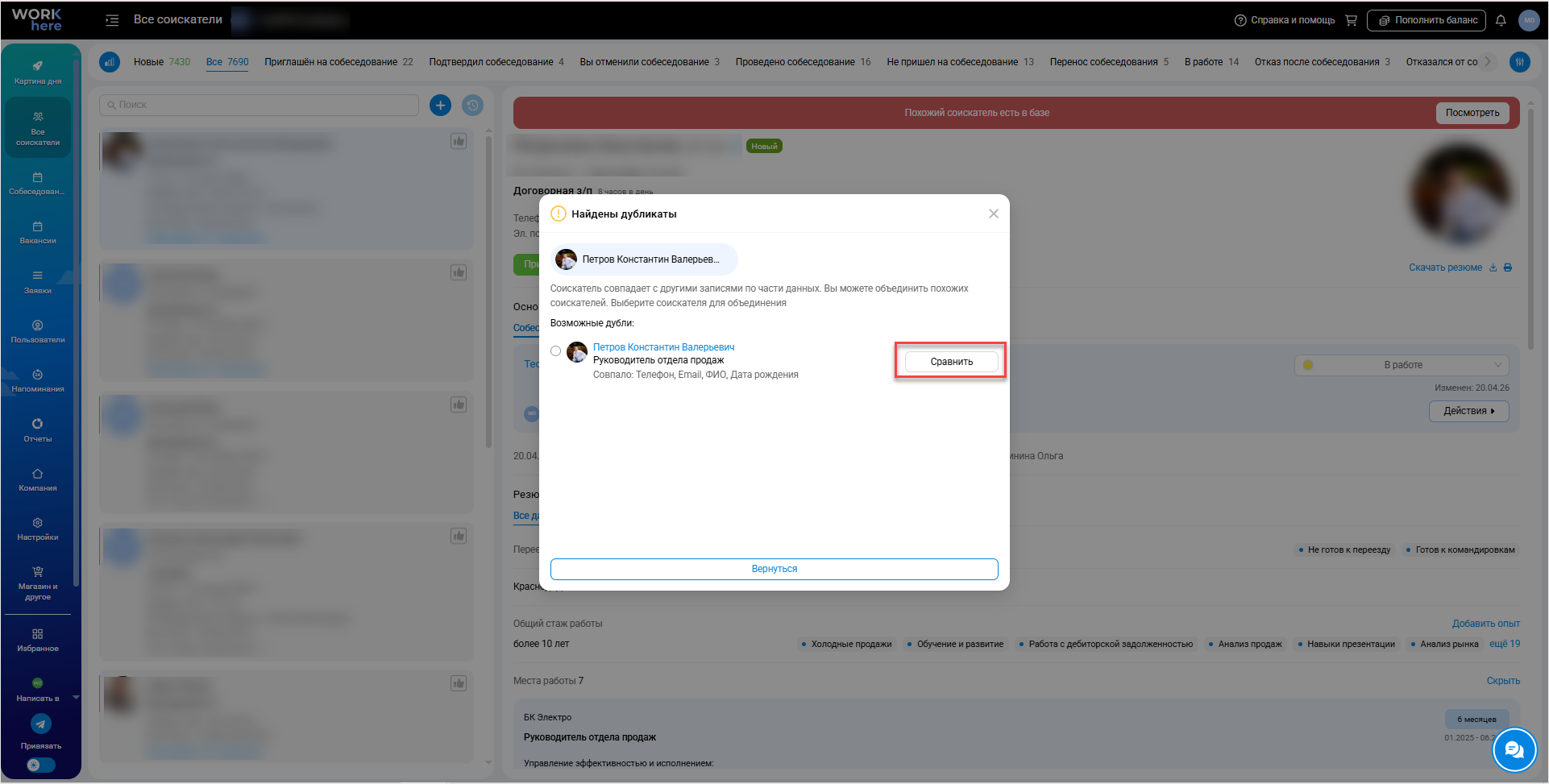The height and width of the screenshot is (784, 1549).
Task: Click the Готов к командировкам tag
Action: coord(1460,550)
